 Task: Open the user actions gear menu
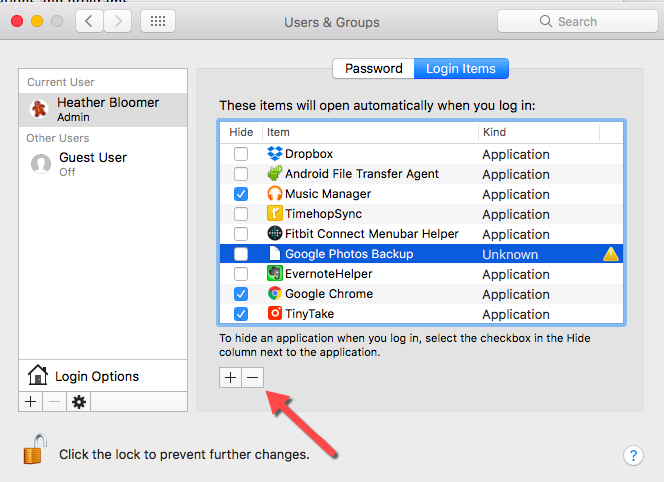[x=79, y=402]
